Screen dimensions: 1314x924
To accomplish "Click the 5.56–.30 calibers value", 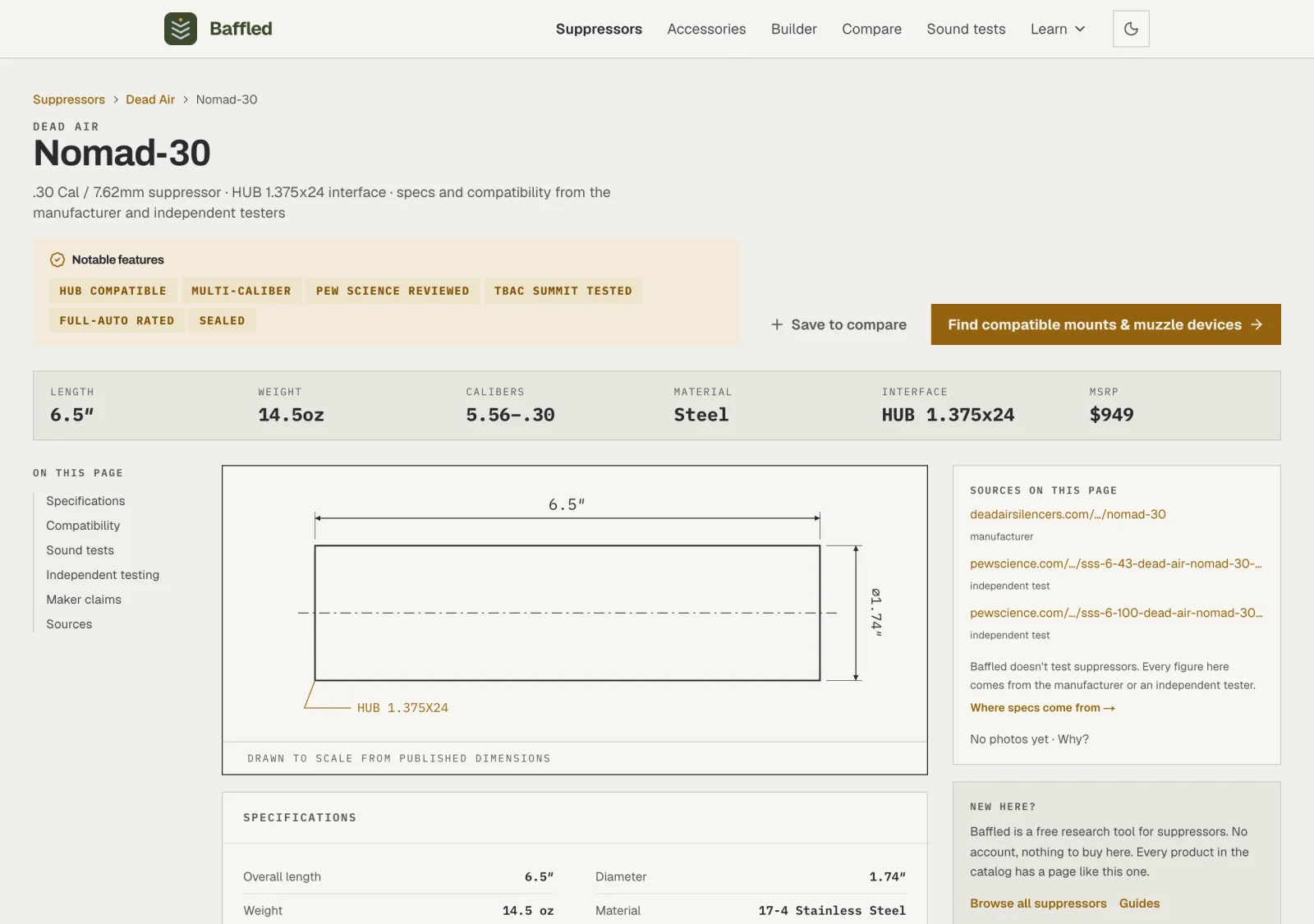I will coord(510,415).
